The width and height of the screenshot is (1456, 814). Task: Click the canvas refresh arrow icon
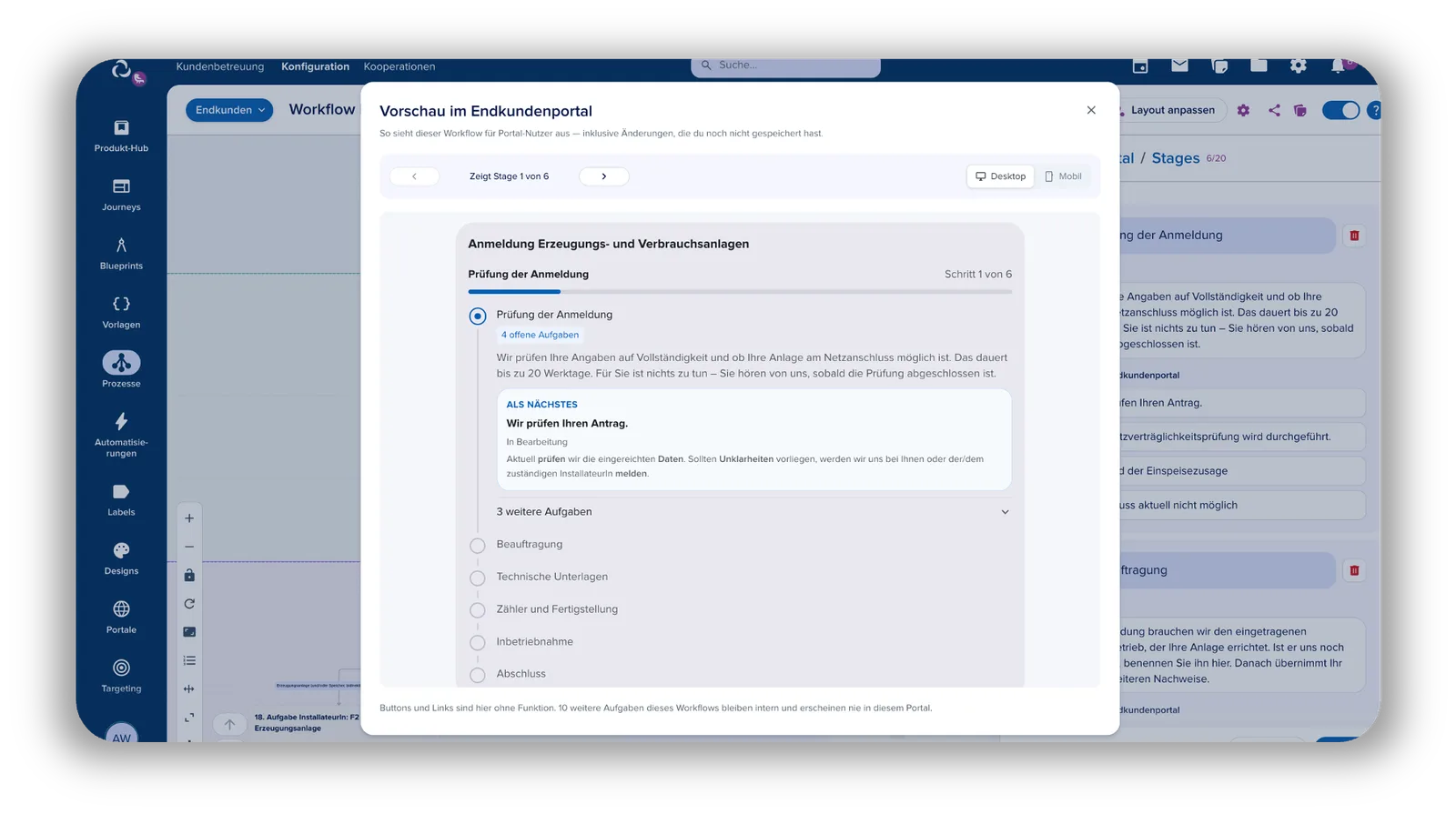click(x=189, y=604)
